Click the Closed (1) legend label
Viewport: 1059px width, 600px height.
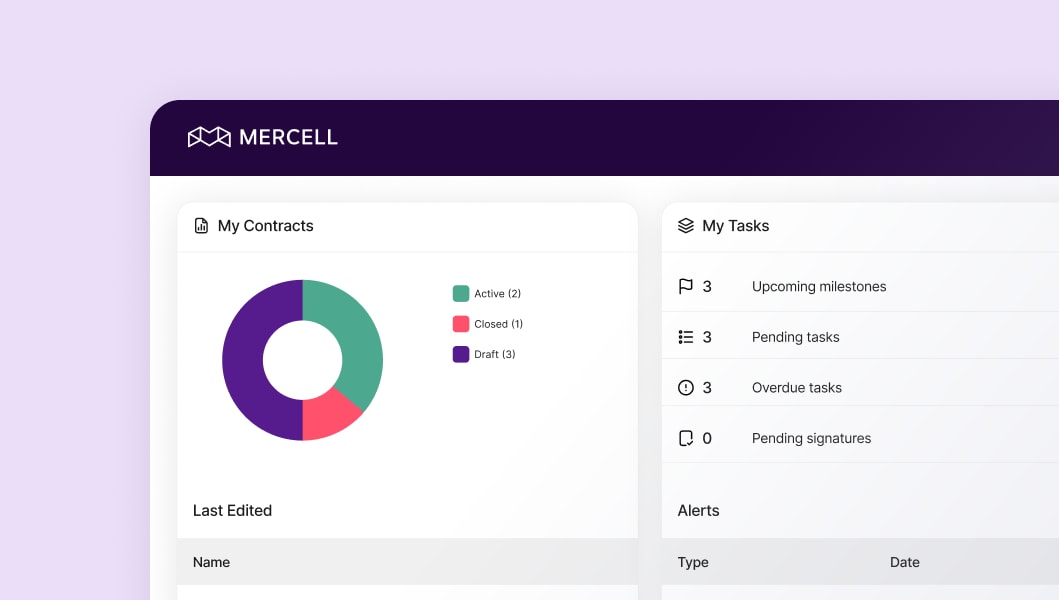click(498, 324)
